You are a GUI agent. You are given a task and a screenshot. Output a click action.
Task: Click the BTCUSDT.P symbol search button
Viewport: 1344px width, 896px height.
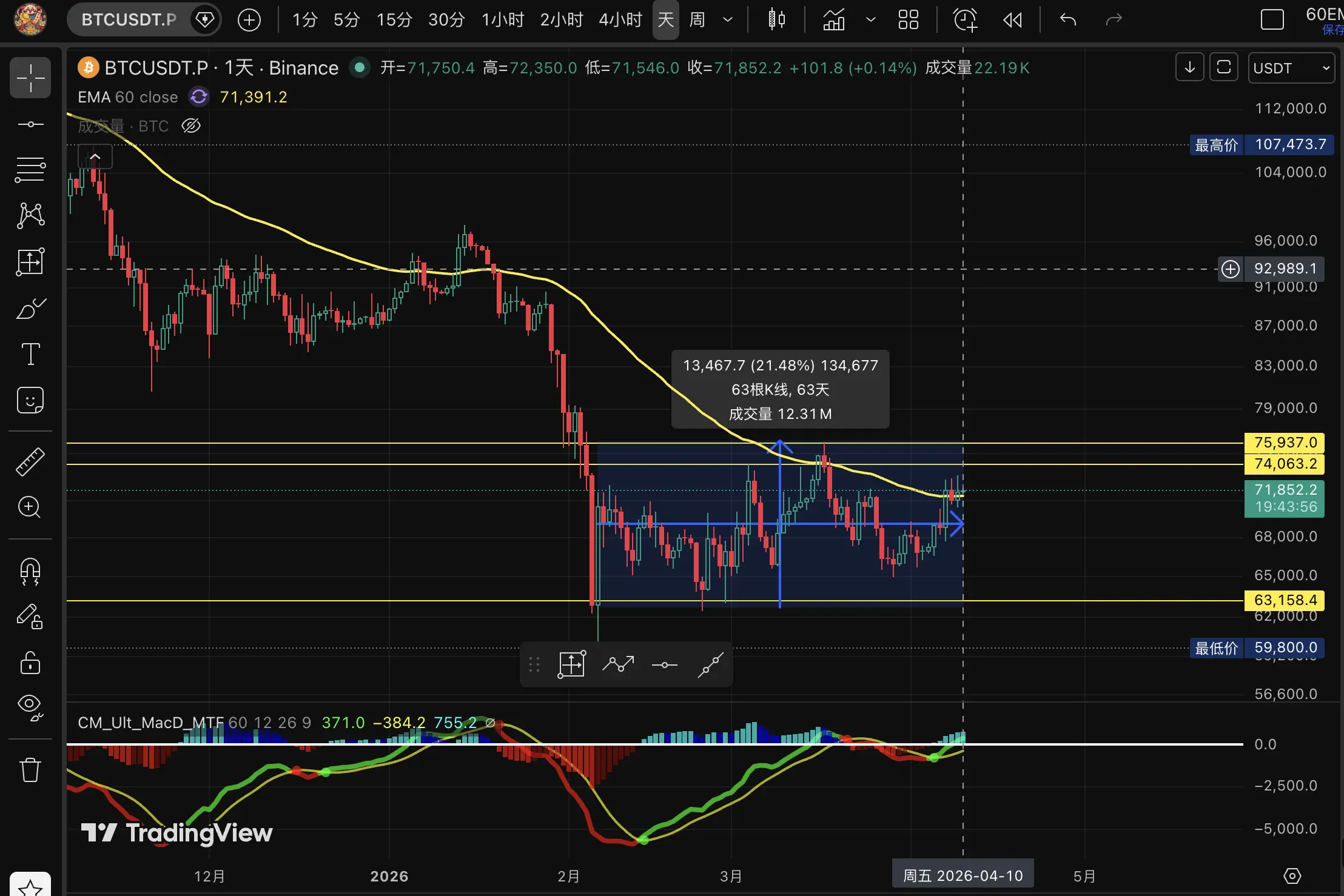tap(129, 20)
